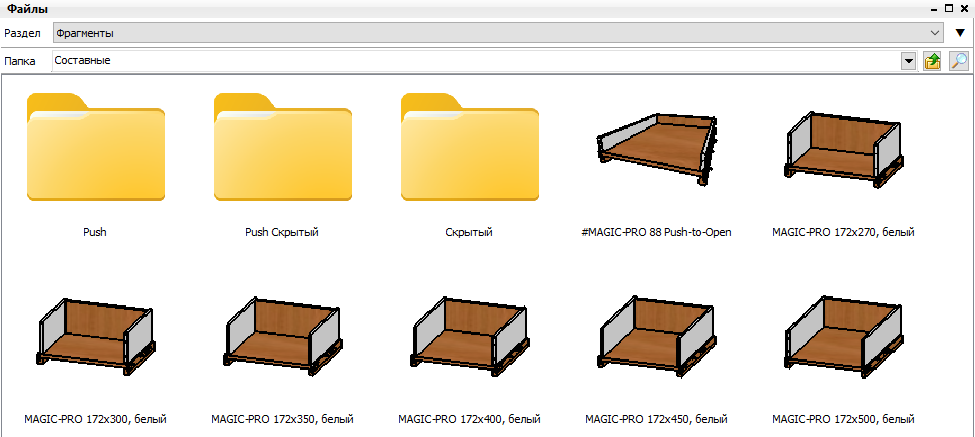This screenshot has width=975, height=437.
Task: Click the MAGIC-PRO 172x450, белый label
Action: (x=656, y=419)
